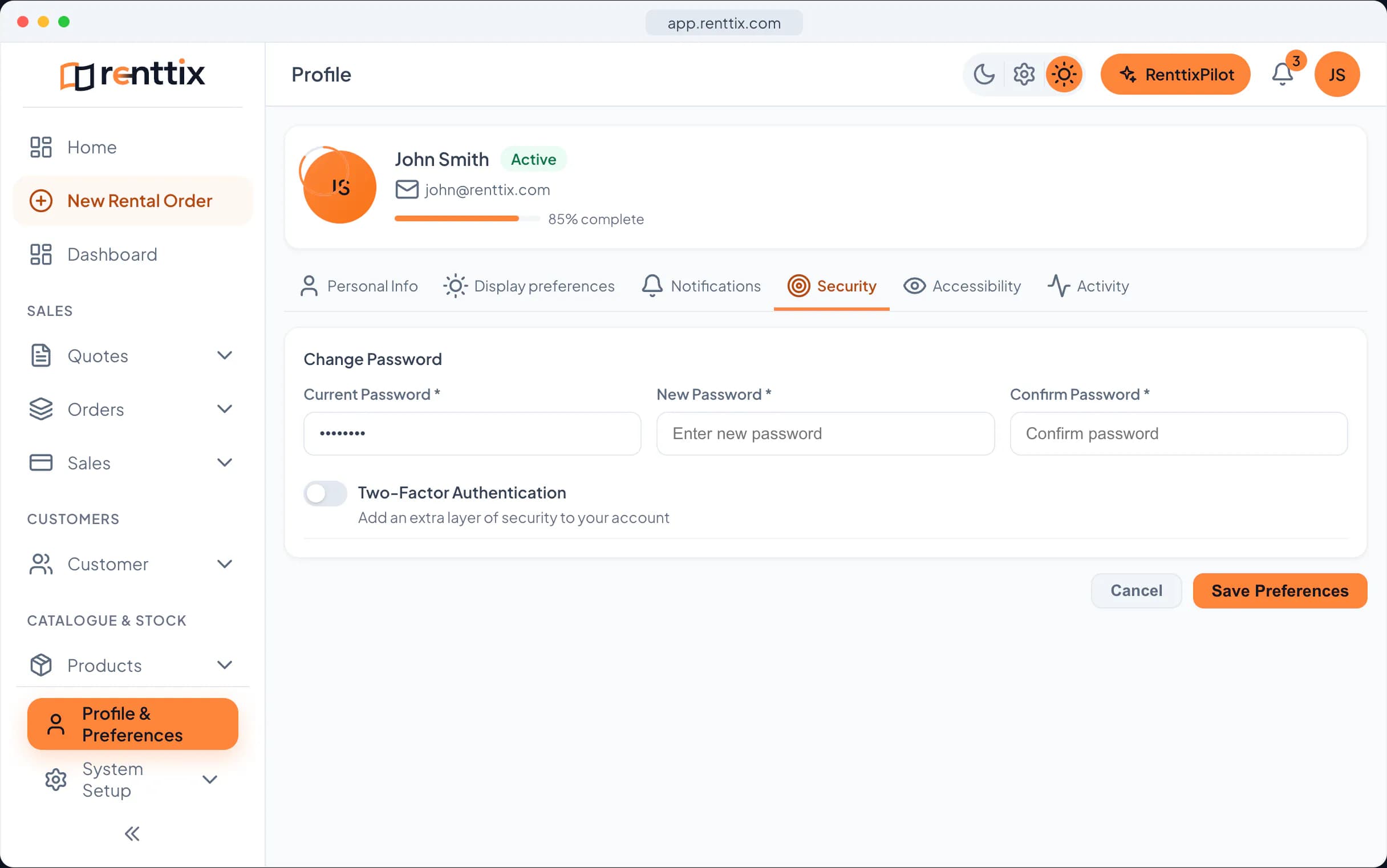Open Profile & Preferences in sidebar

pyautogui.click(x=133, y=724)
